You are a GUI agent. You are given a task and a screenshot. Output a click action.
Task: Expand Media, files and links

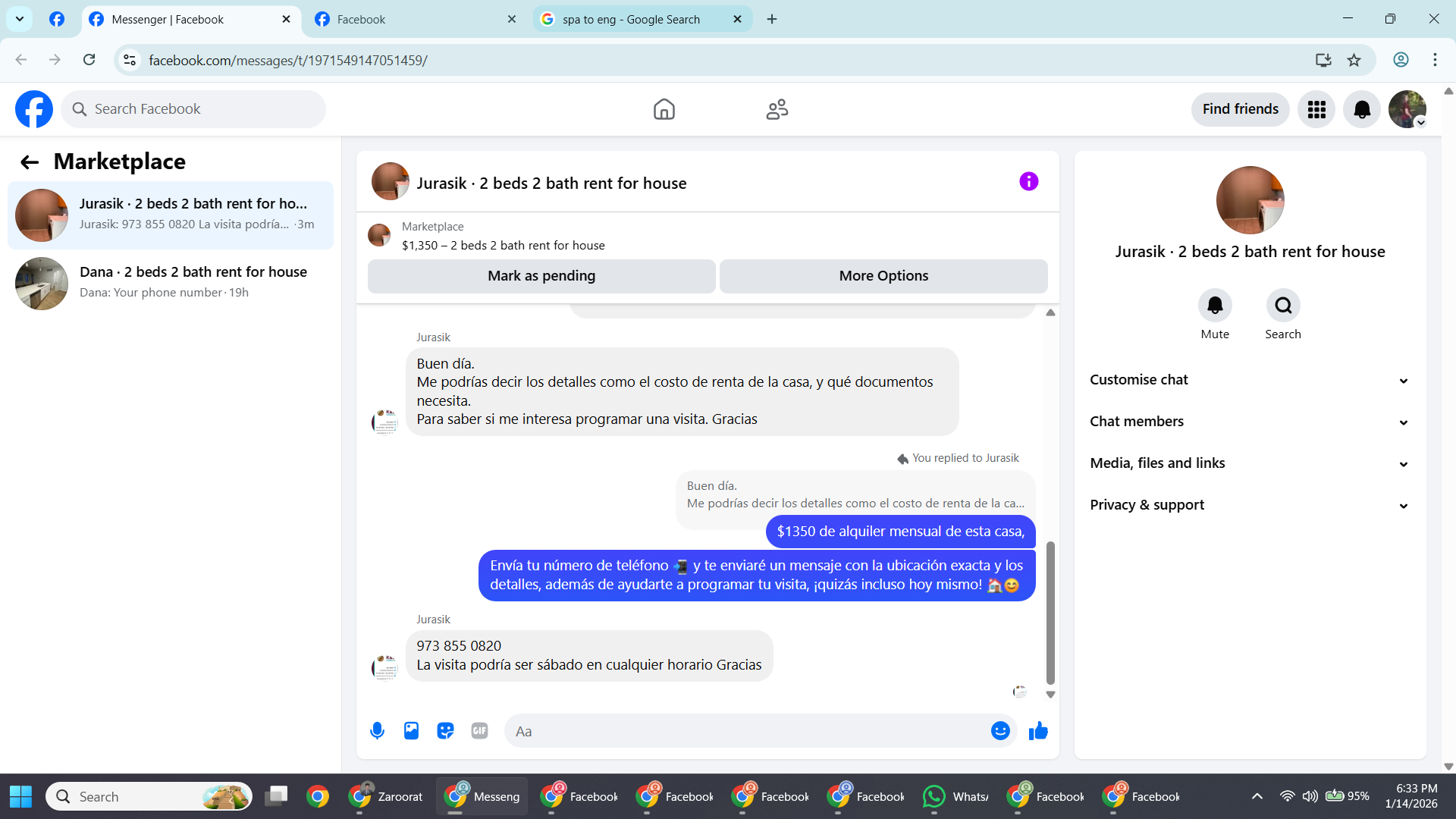click(x=1250, y=463)
